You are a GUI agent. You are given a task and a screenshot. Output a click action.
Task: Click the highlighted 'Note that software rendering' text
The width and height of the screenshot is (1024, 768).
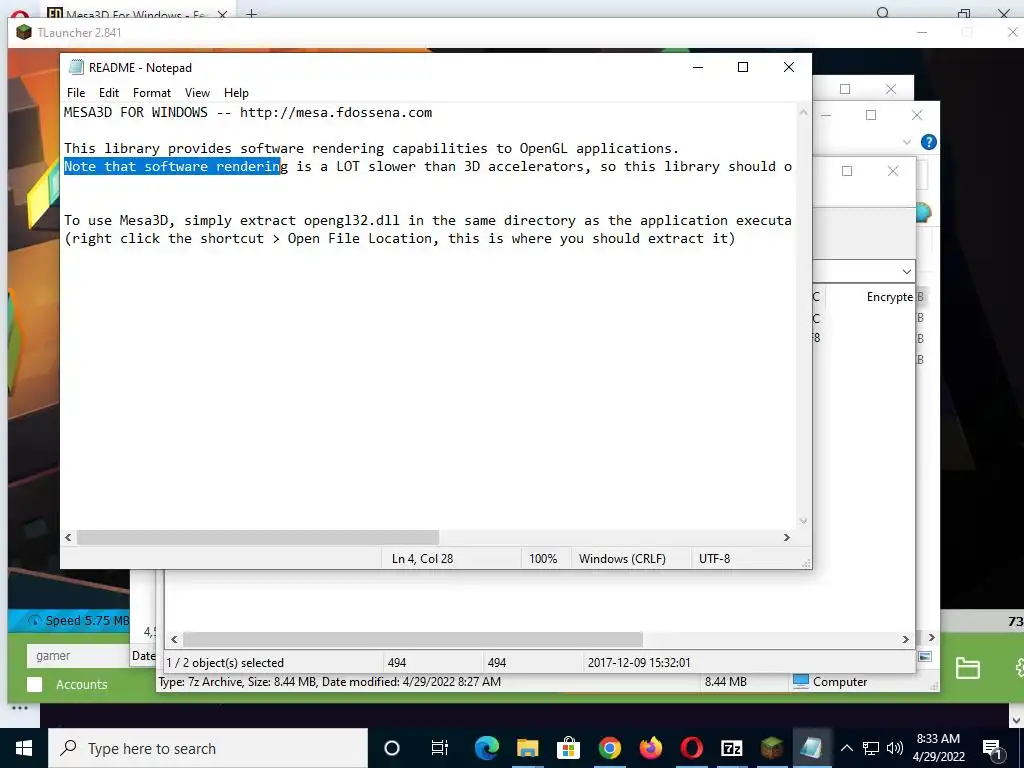pos(172,167)
